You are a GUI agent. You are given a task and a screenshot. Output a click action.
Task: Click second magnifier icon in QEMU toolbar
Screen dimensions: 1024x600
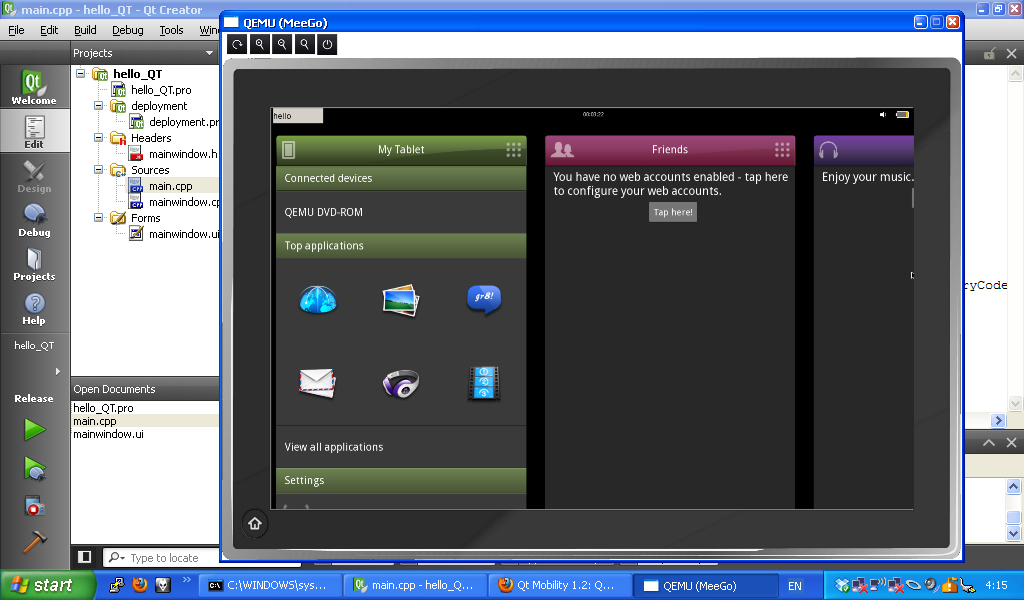pos(282,44)
